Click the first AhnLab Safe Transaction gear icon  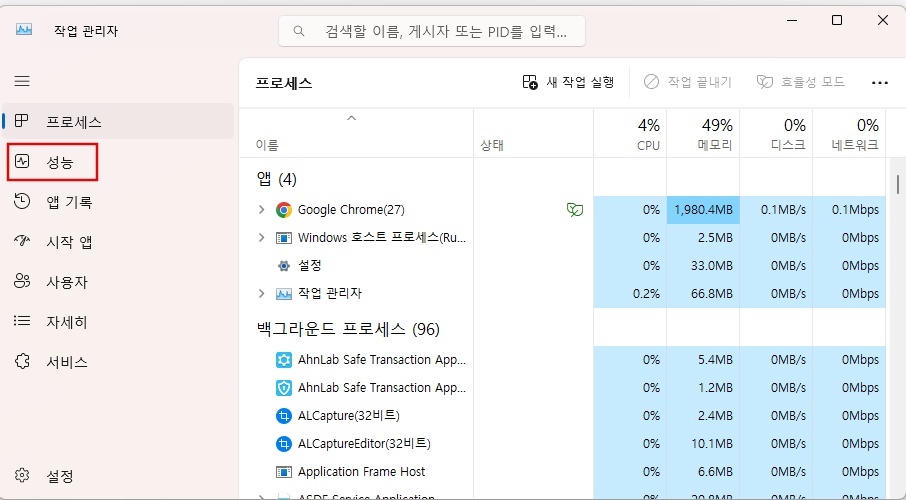tap(283, 360)
